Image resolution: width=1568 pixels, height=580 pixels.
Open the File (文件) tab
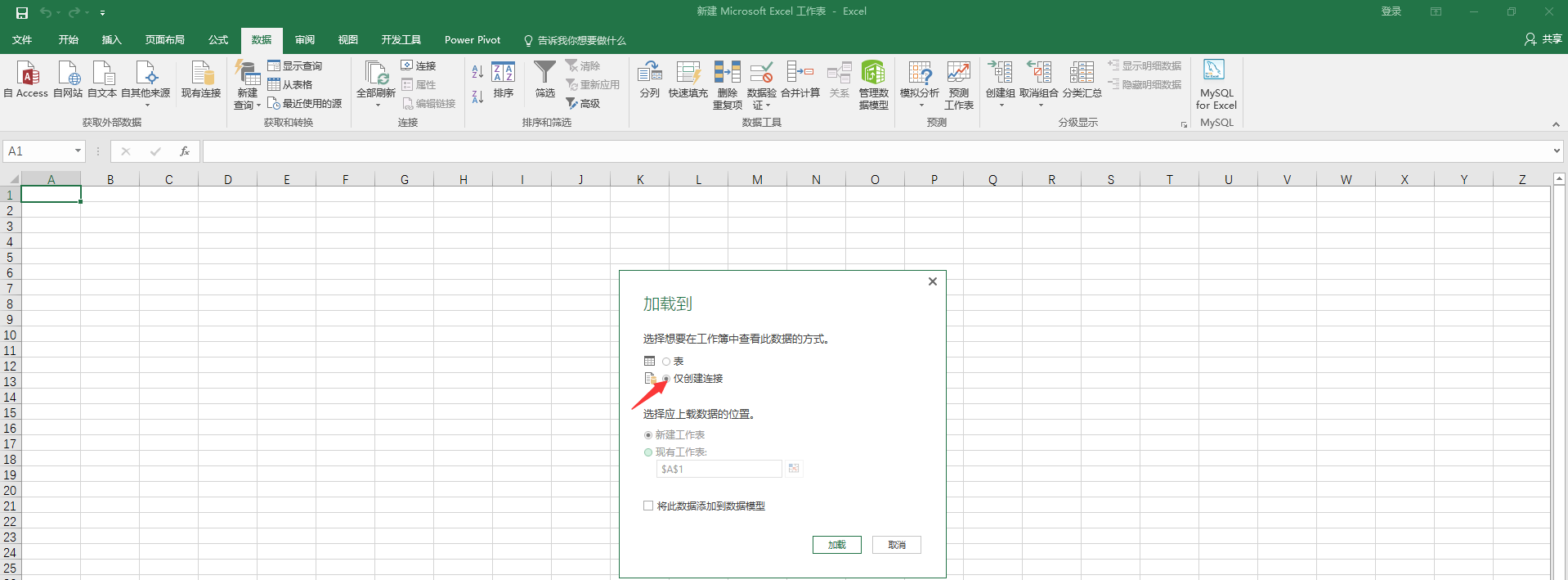coord(22,40)
